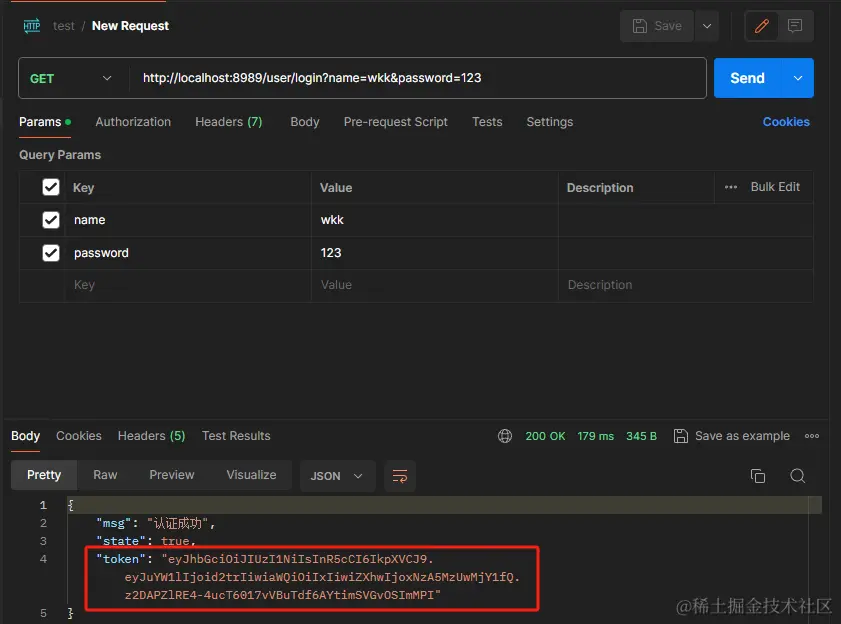Click Save as example text
Viewport: 841px width, 624px height.
click(742, 436)
